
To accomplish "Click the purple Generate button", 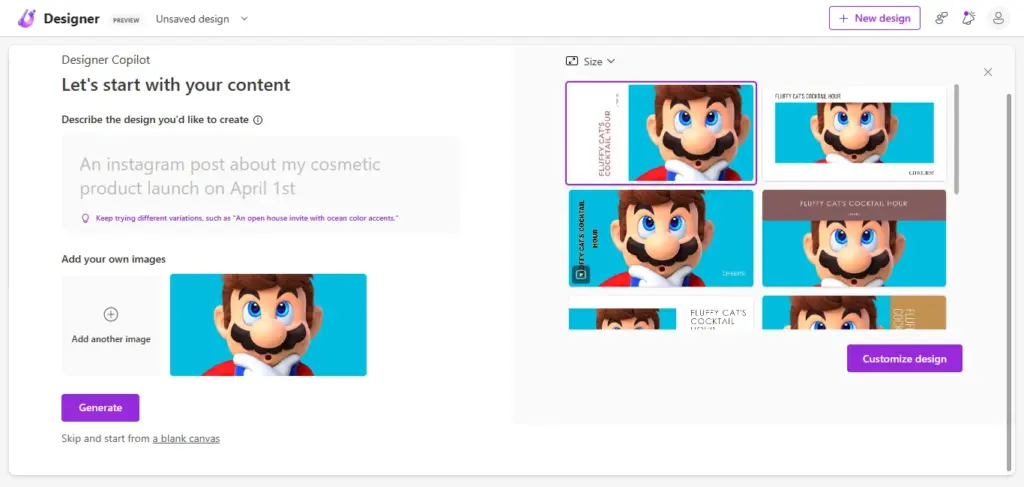I will click(101, 408).
